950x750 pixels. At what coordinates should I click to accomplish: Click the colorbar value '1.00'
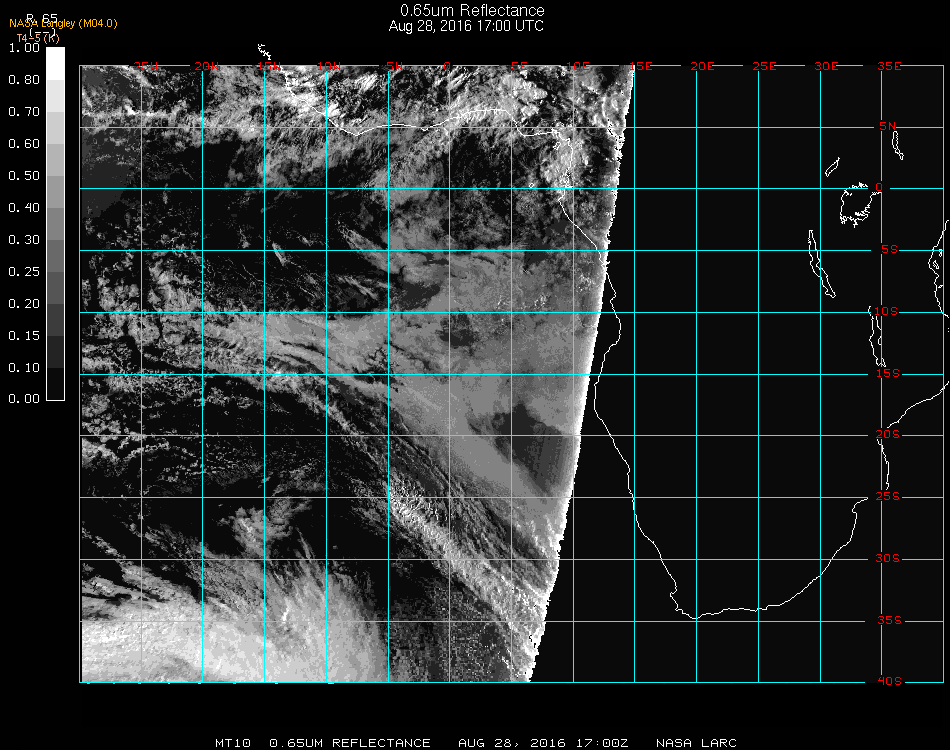click(24, 48)
